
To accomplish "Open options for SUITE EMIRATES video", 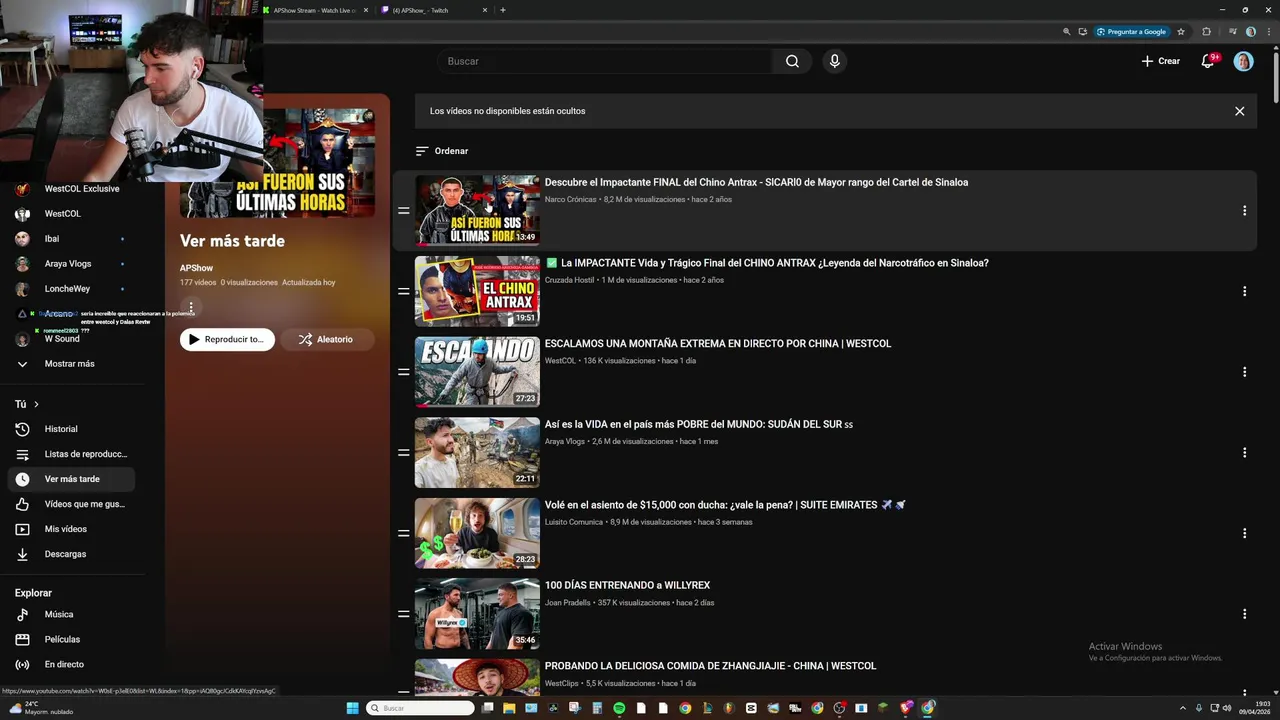I will click(1244, 533).
